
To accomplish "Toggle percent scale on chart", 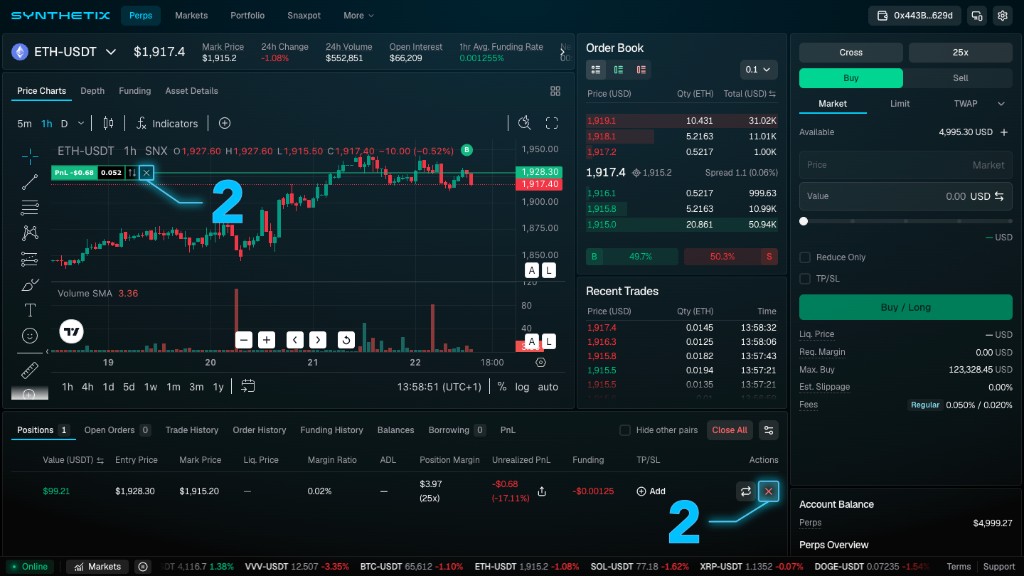I will tap(502, 387).
